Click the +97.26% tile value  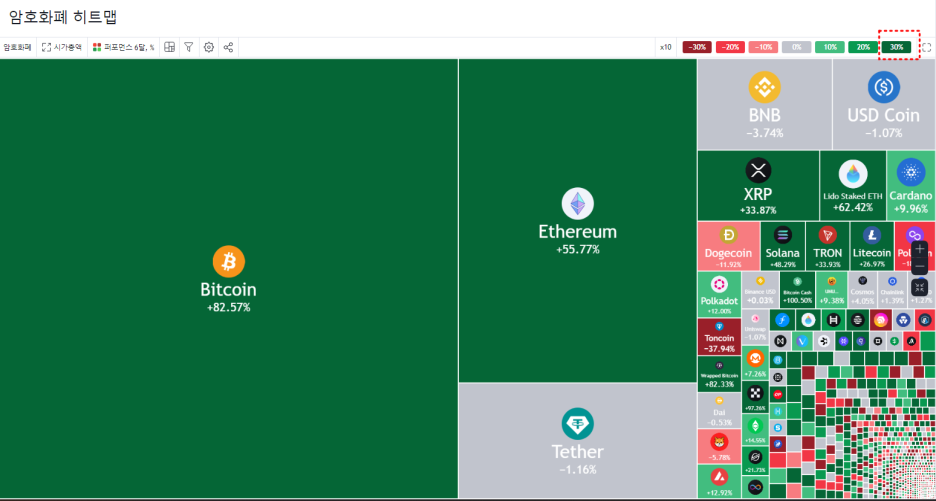point(755,408)
